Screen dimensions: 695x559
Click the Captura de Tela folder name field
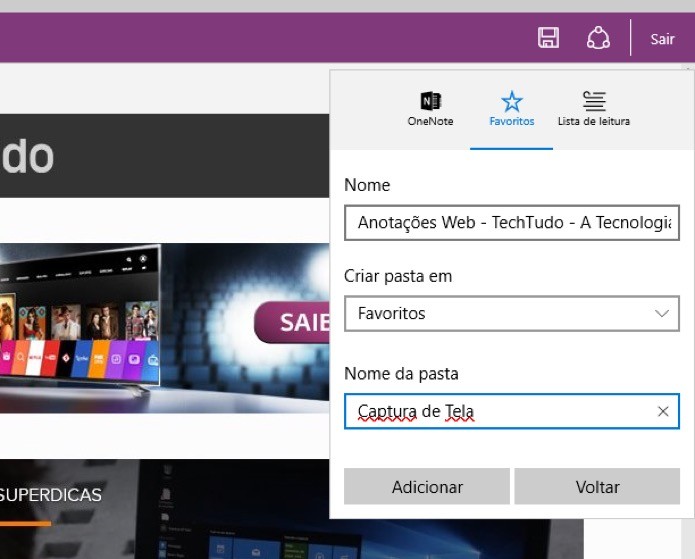511,411
